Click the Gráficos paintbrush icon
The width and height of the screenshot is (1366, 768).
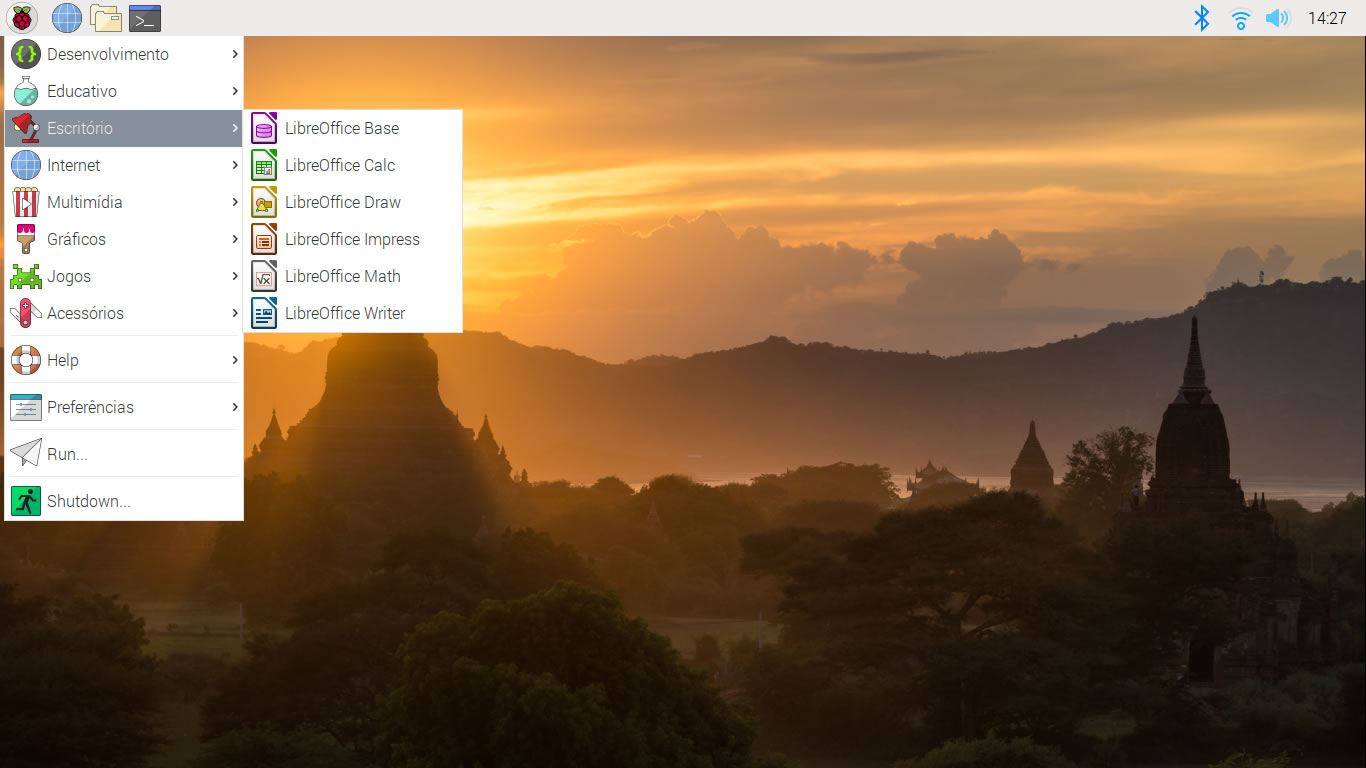(x=26, y=239)
